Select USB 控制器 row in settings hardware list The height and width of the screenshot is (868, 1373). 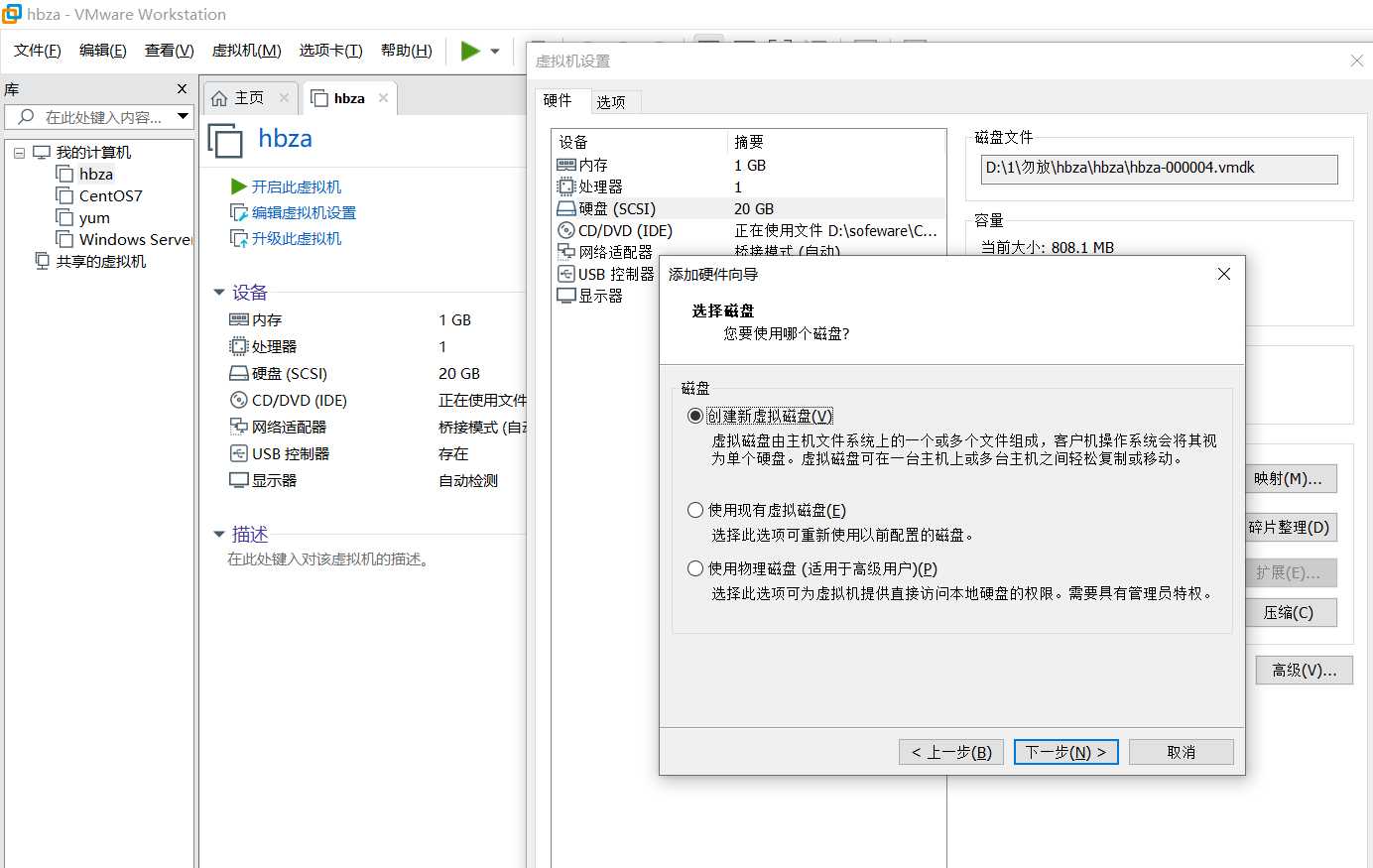pyautogui.click(x=606, y=274)
